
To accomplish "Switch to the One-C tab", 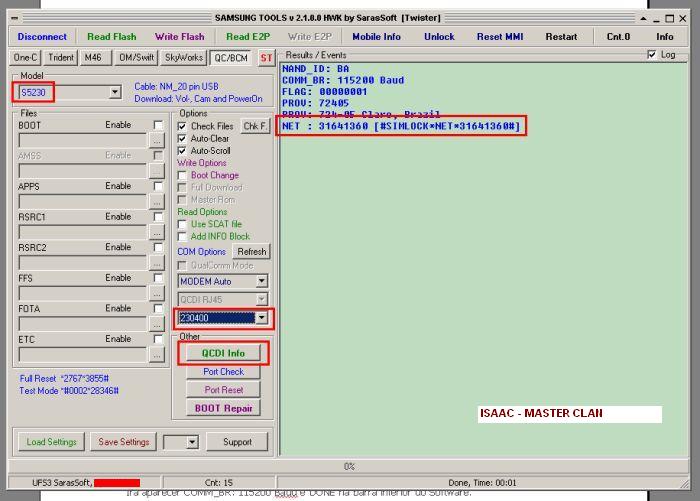I will 25,58.
